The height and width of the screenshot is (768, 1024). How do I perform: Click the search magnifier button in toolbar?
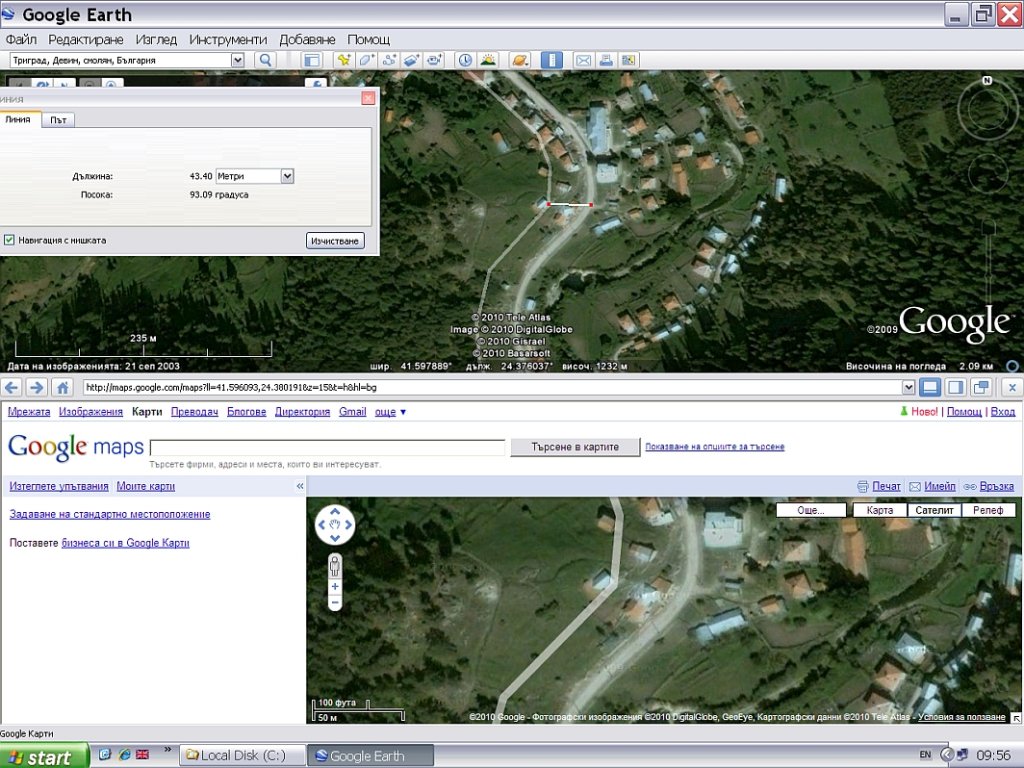pyautogui.click(x=266, y=60)
